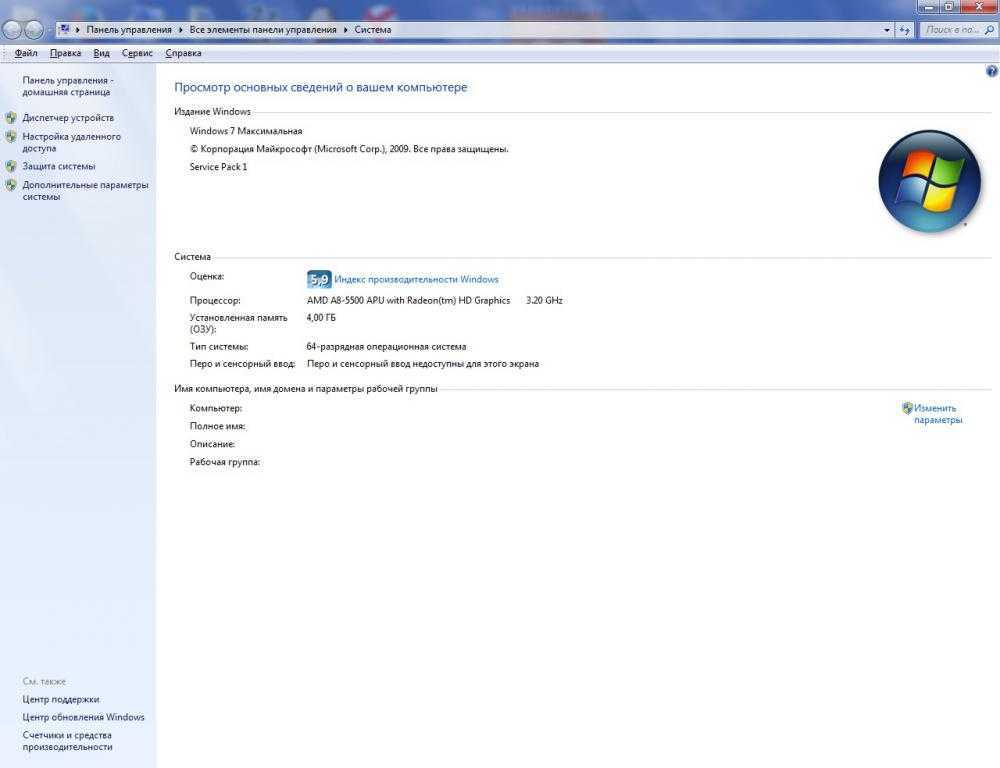Click the search magnifier icon

click(990, 30)
